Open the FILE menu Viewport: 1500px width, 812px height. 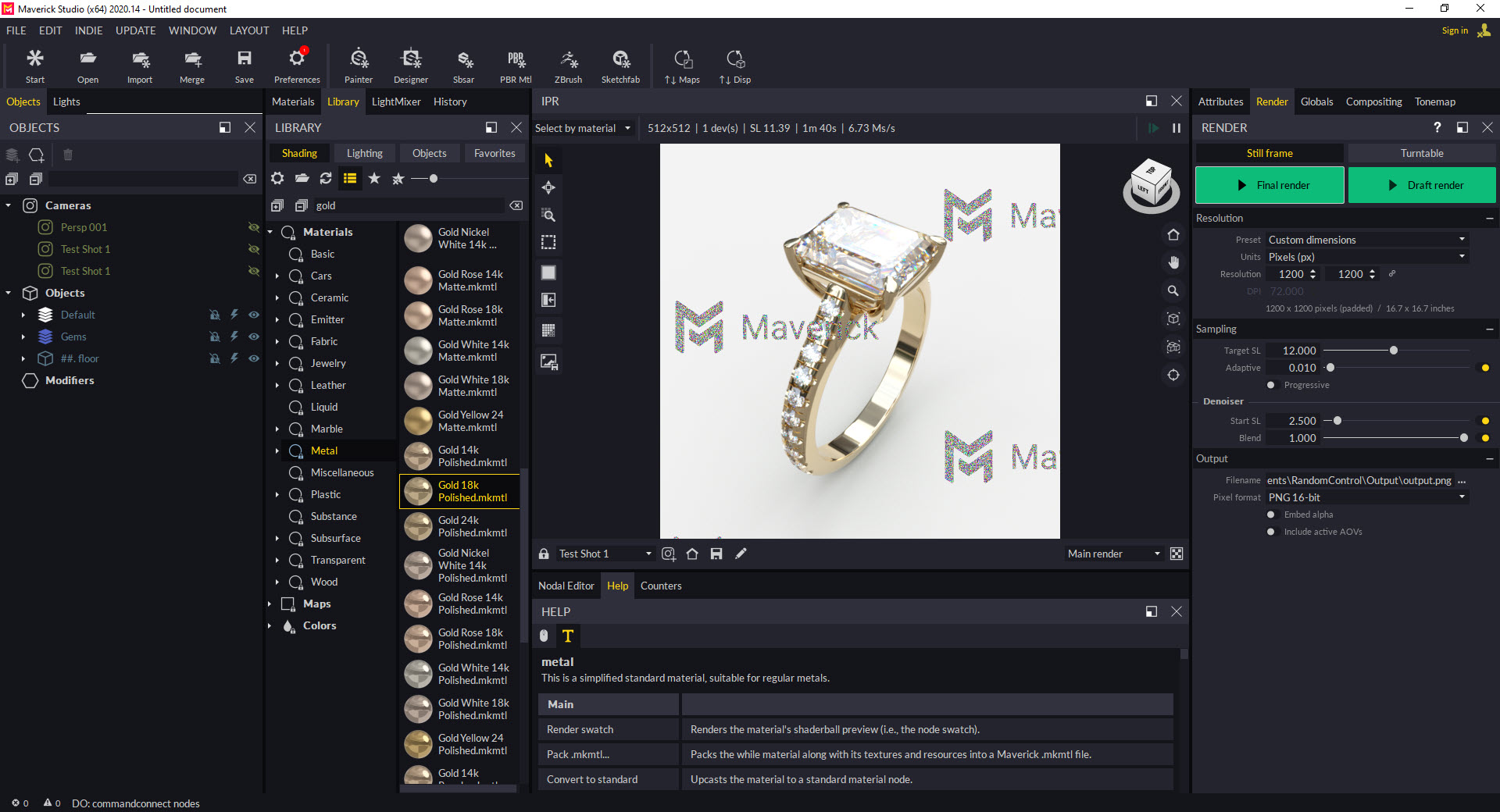coord(16,30)
